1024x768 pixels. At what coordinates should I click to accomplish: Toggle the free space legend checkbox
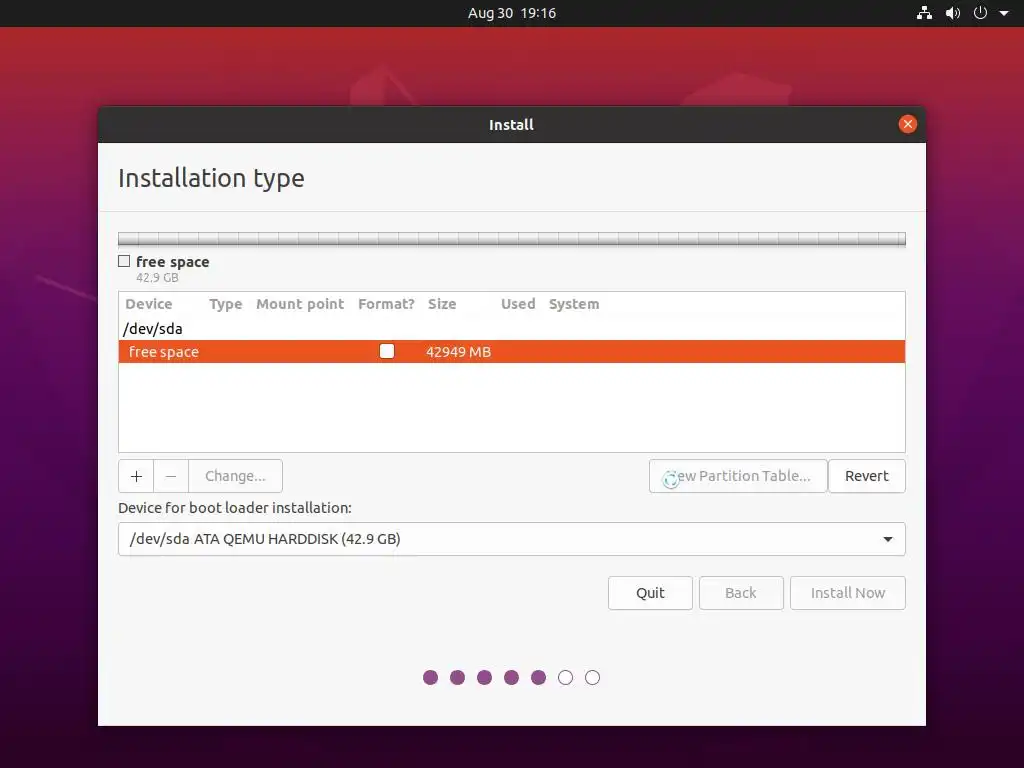124,261
